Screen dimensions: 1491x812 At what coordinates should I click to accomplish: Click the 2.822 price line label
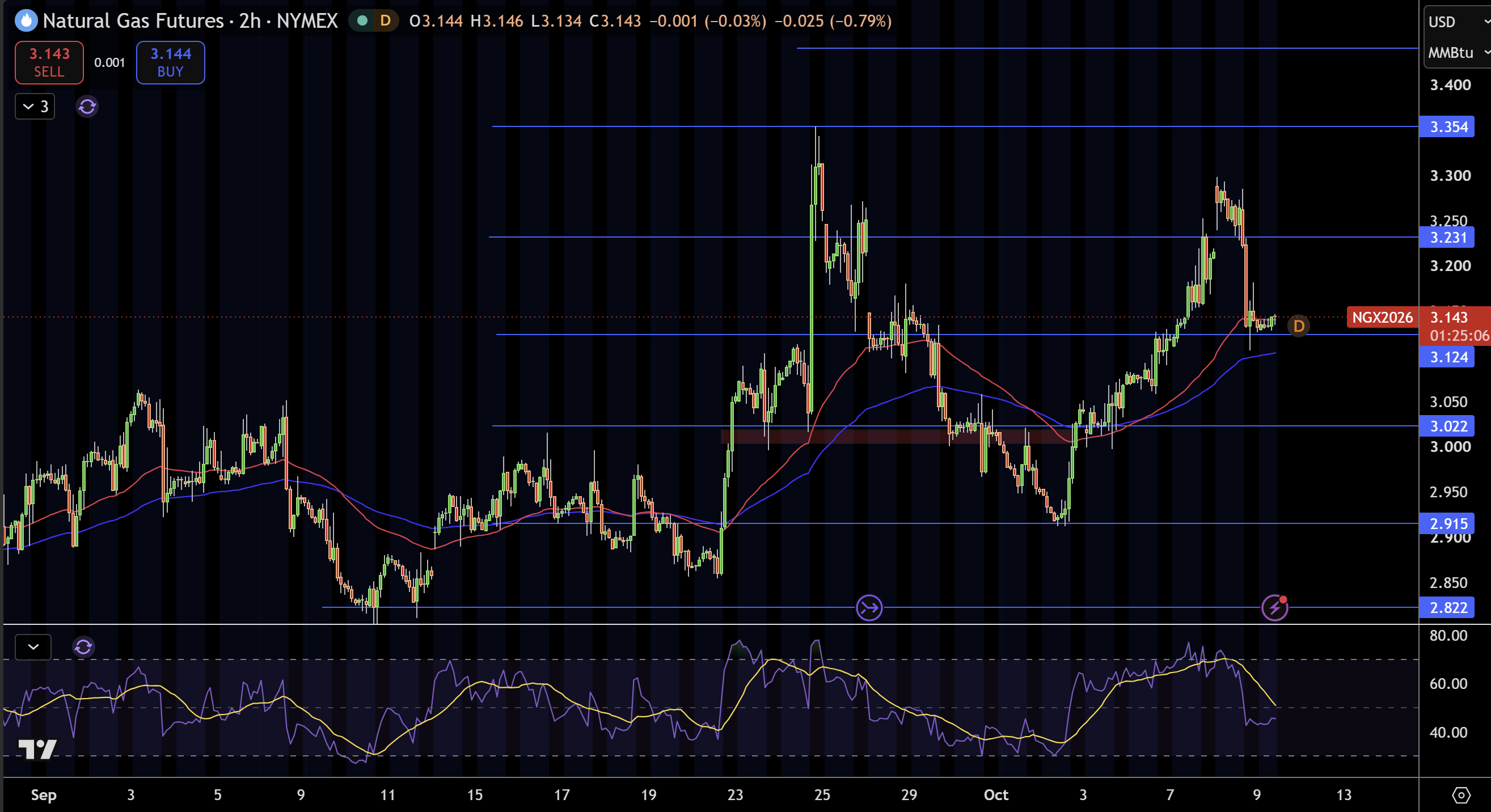(x=1446, y=608)
